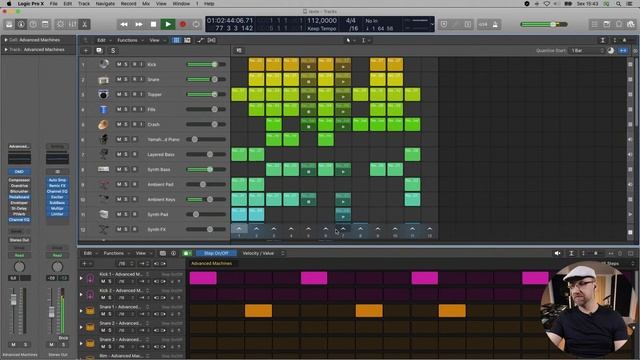The width and height of the screenshot is (640, 360).
Task: Open the Note Pads icon
Action: point(607,24)
